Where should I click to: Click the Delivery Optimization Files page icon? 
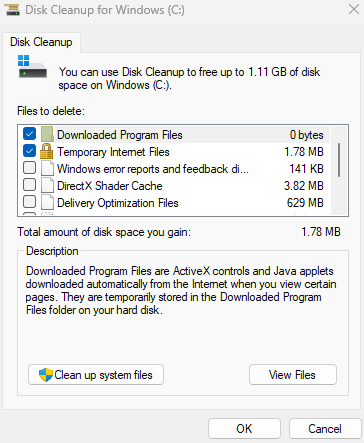(47, 203)
